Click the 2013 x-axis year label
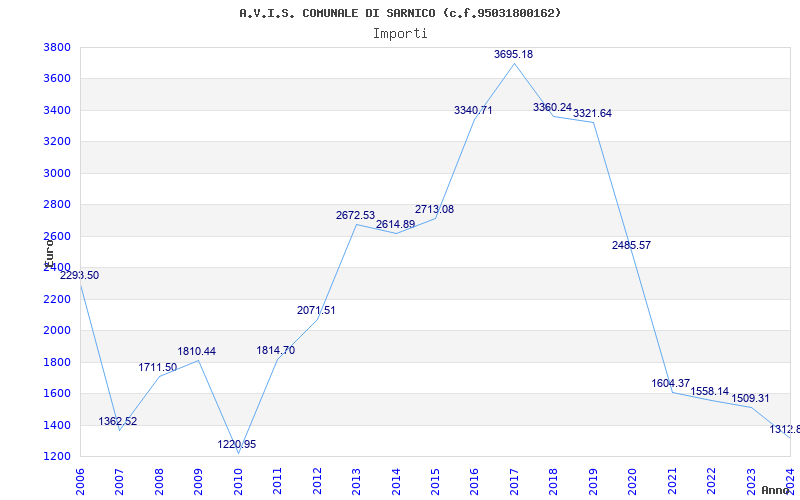This screenshot has width=800, height=500. click(356, 482)
